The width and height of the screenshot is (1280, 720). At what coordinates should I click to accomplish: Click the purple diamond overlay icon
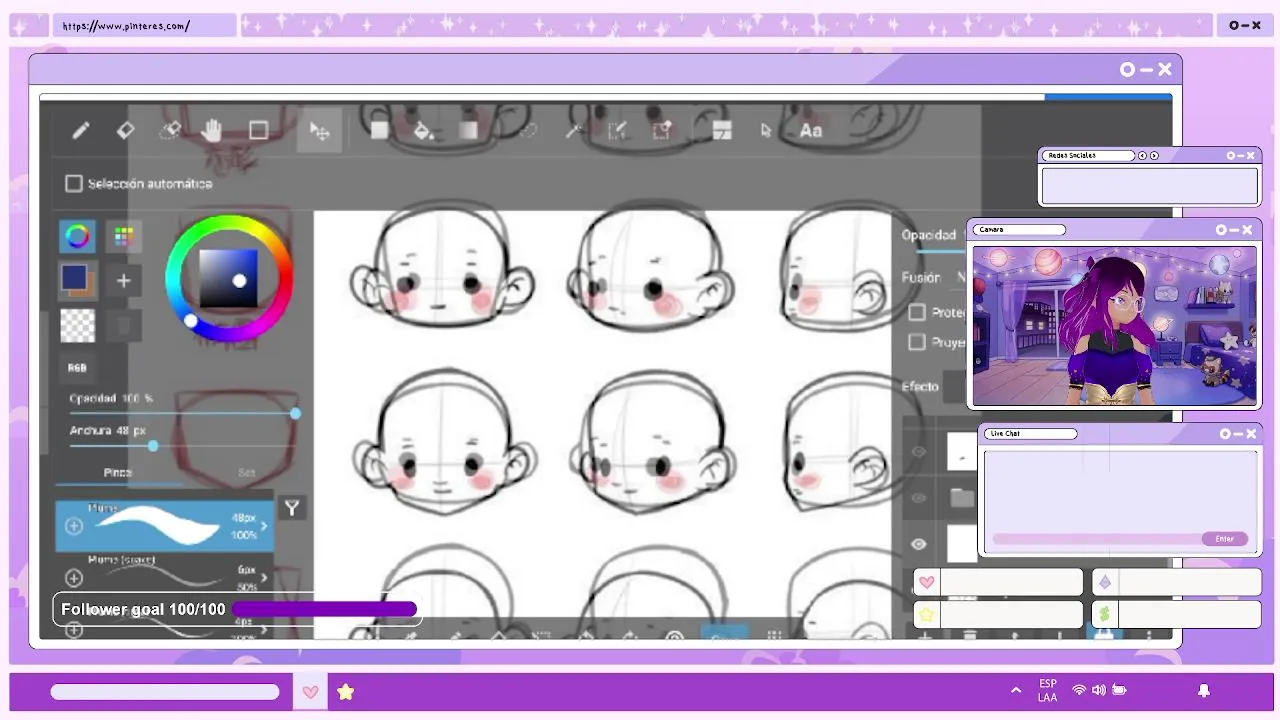pyautogui.click(x=1105, y=582)
